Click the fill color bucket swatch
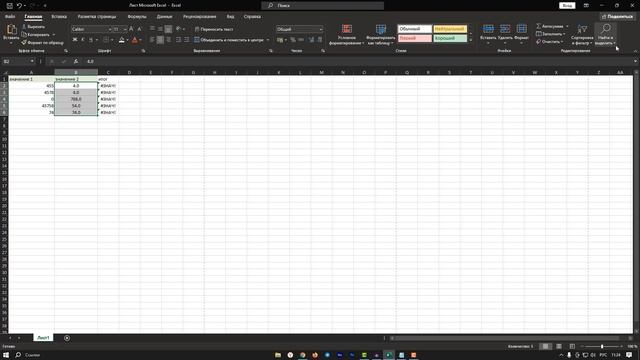Screen dimensions: 640x360 coord(122,40)
